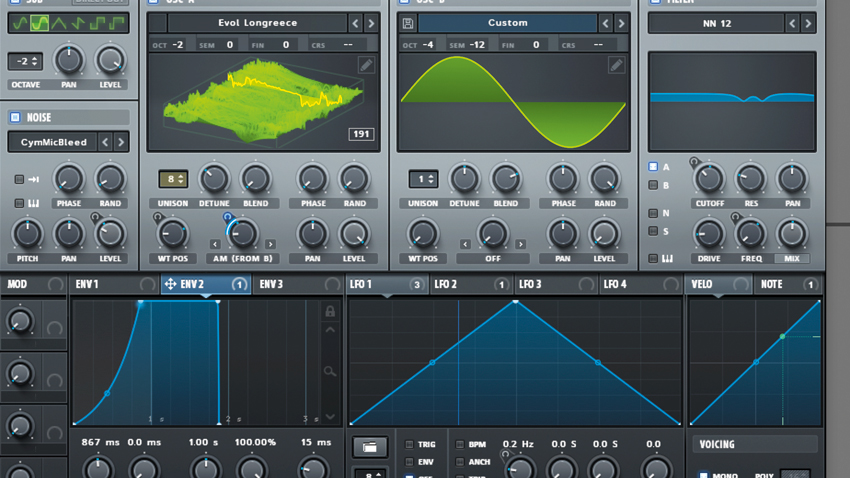Viewport: 850px width, 478px height.
Task: Choose previous OSC B warp mode arrow
Action: tap(465, 244)
